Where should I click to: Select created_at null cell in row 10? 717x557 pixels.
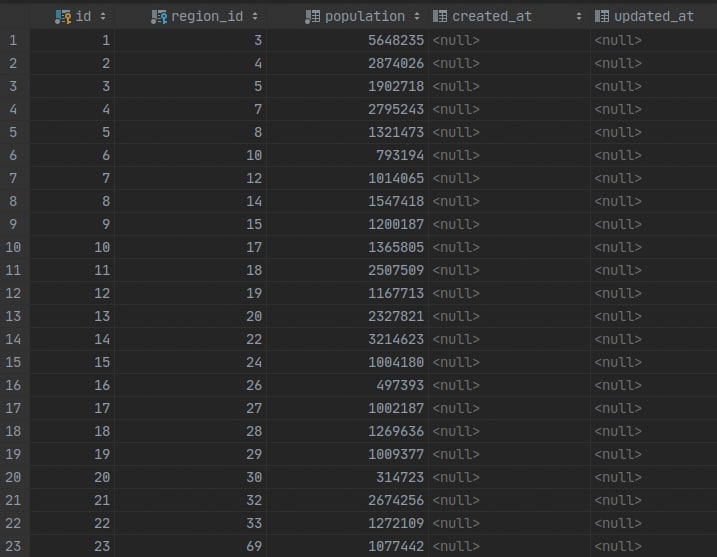click(x=509, y=247)
